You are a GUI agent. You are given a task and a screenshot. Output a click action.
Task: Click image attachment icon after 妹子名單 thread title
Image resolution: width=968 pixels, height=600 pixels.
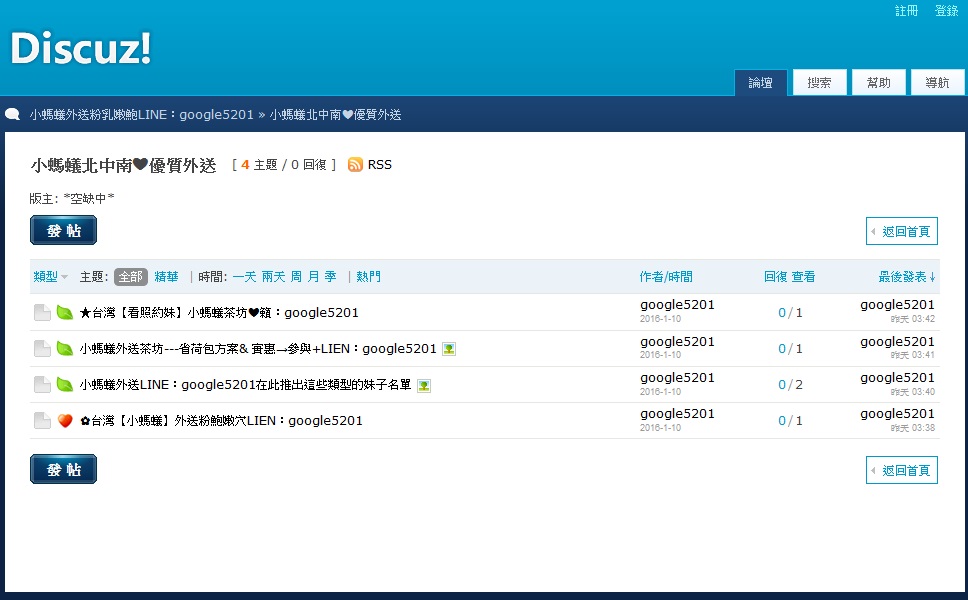pos(424,386)
